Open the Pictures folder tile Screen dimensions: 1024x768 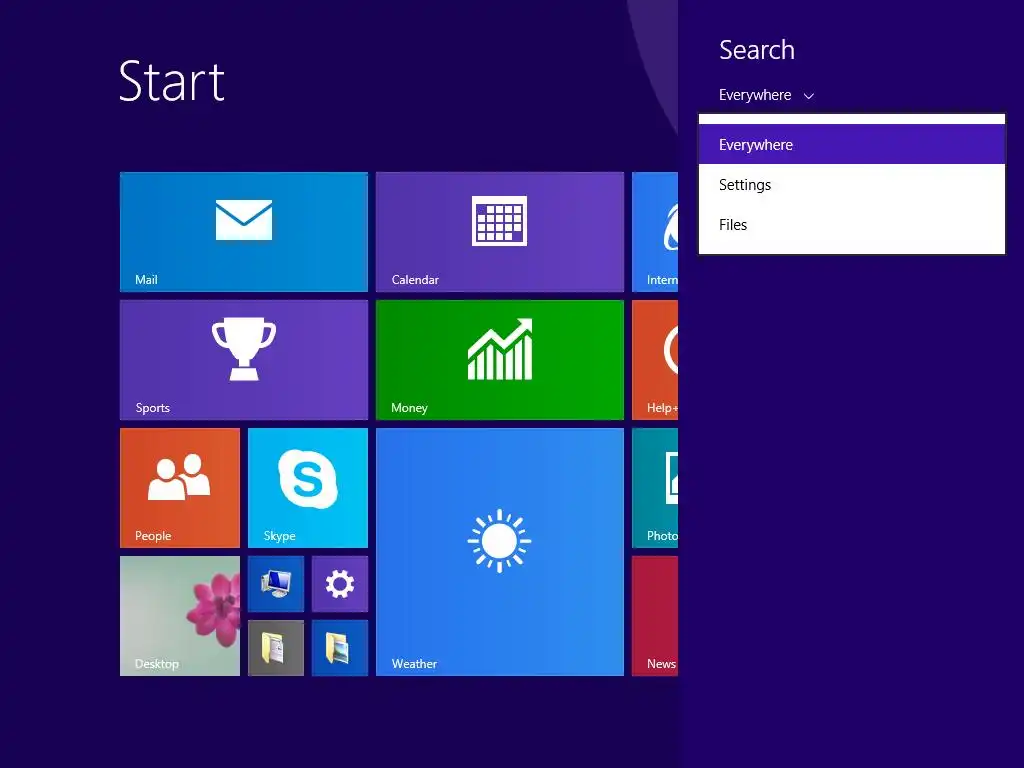[340, 648]
